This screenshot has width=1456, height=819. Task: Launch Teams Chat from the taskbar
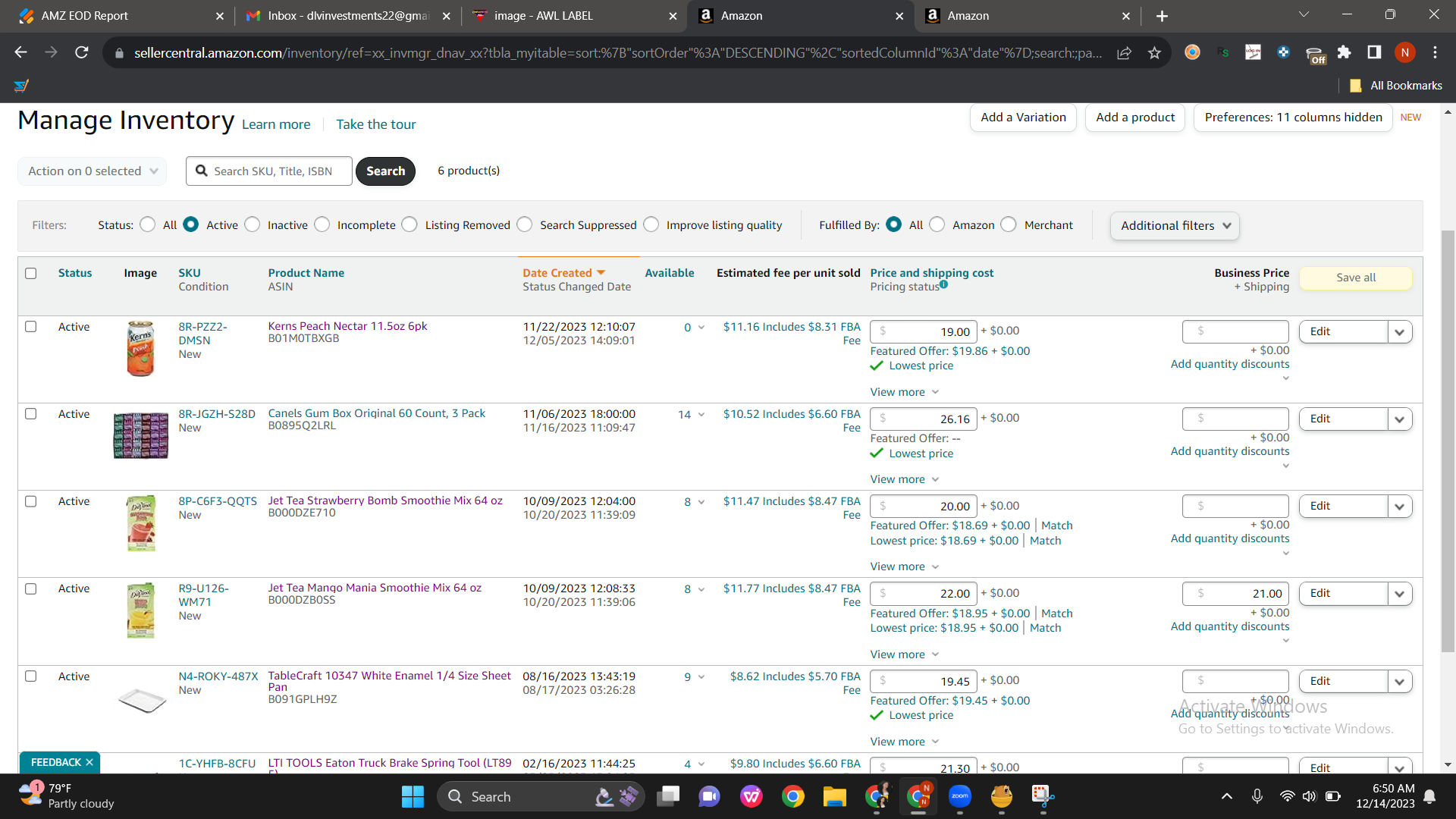click(x=709, y=796)
